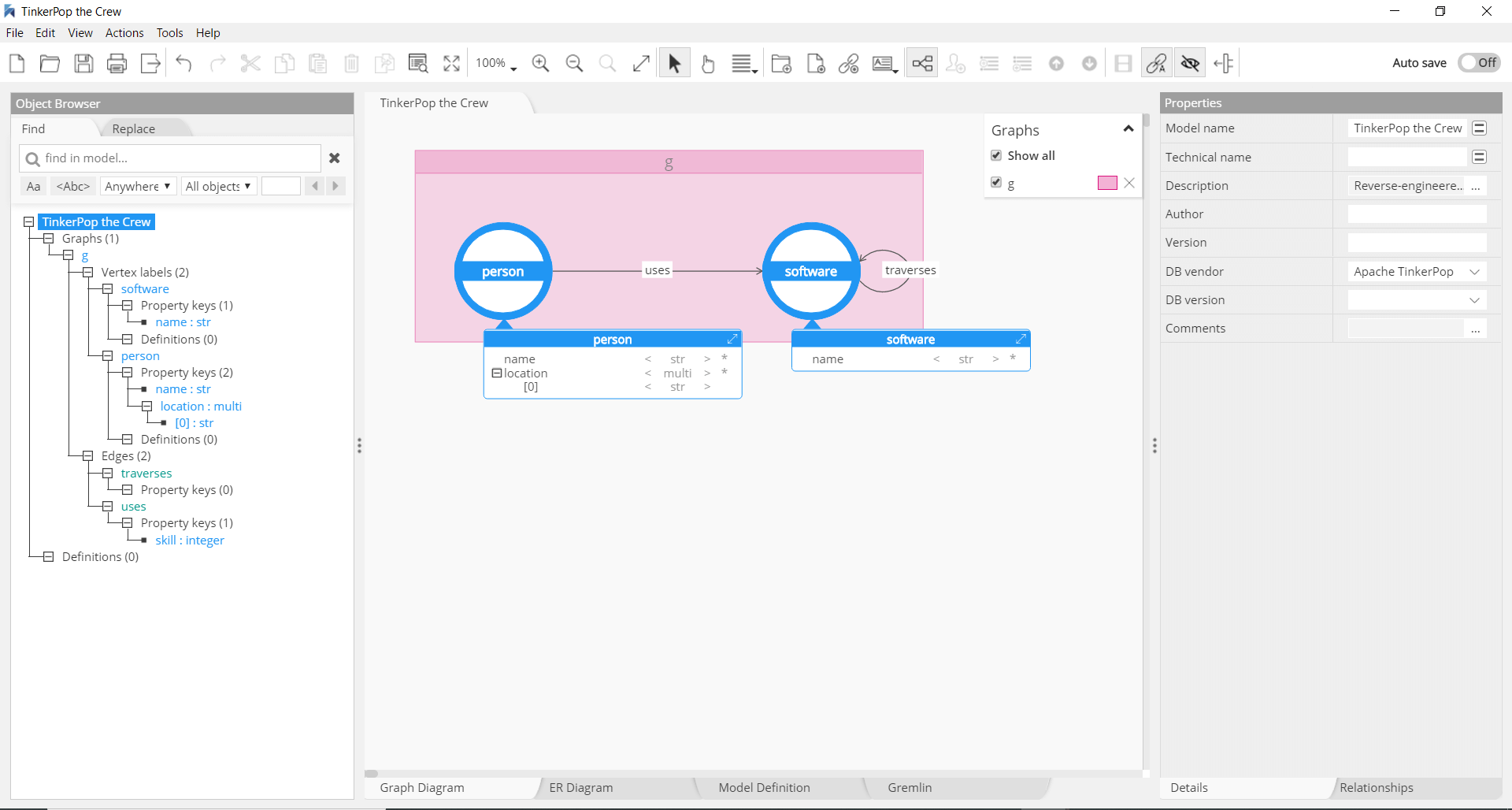
Task: Add a new graph with the folder-plus icon
Action: (781, 63)
